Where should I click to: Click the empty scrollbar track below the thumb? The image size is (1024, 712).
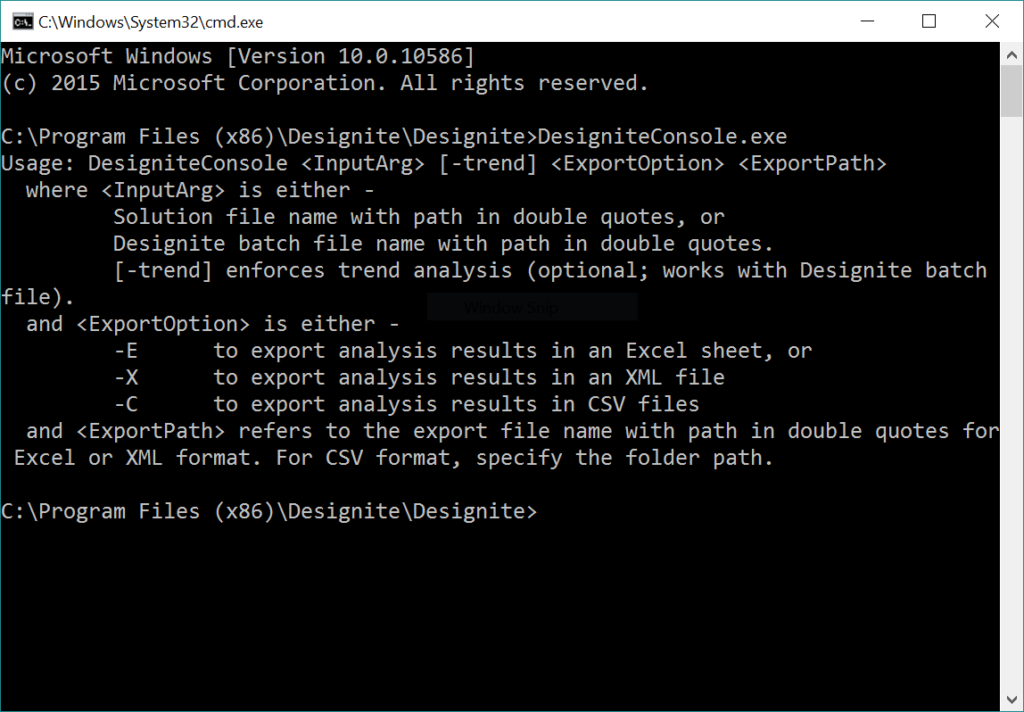[1011, 400]
